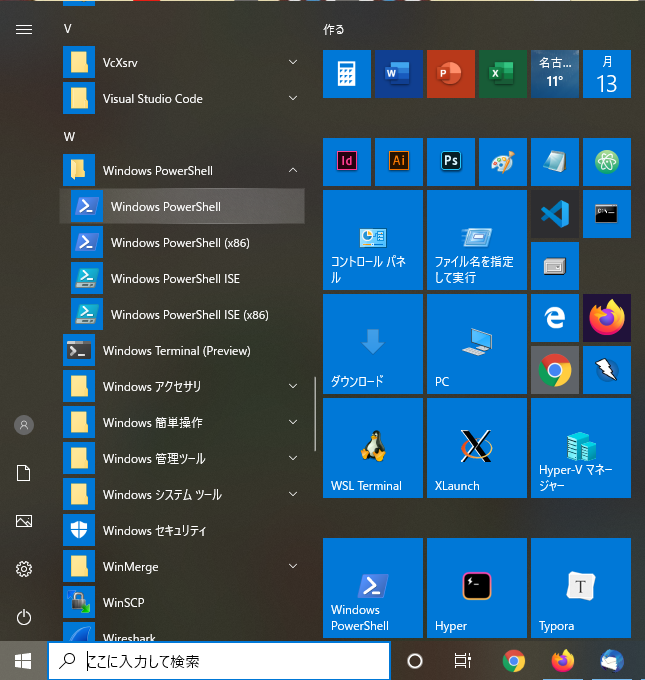Open the コントロール パネル tile
This screenshot has height=680, width=645.
[373, 240]
